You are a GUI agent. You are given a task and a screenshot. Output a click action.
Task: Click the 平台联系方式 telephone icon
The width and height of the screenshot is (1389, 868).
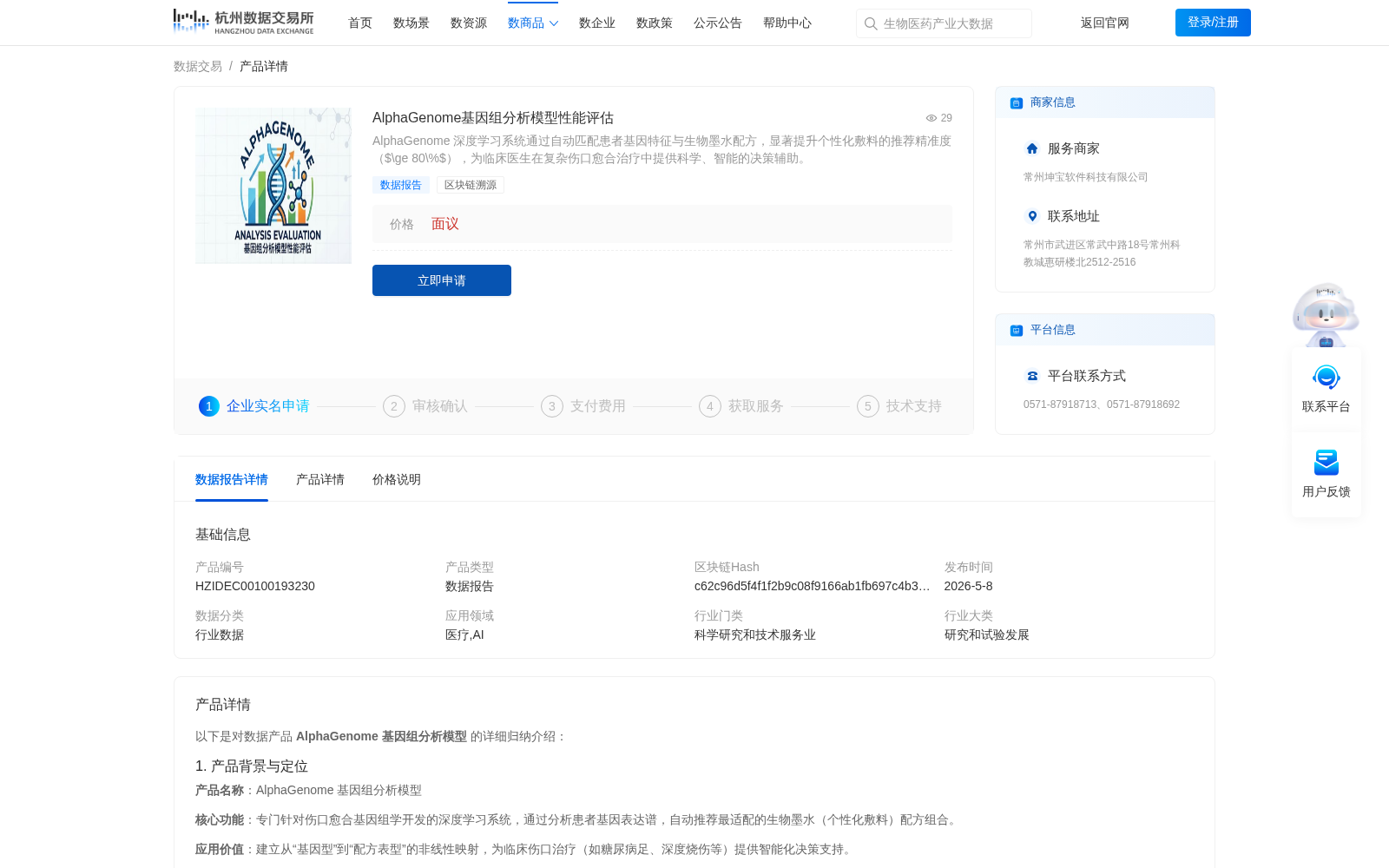tap(1032, 376)
